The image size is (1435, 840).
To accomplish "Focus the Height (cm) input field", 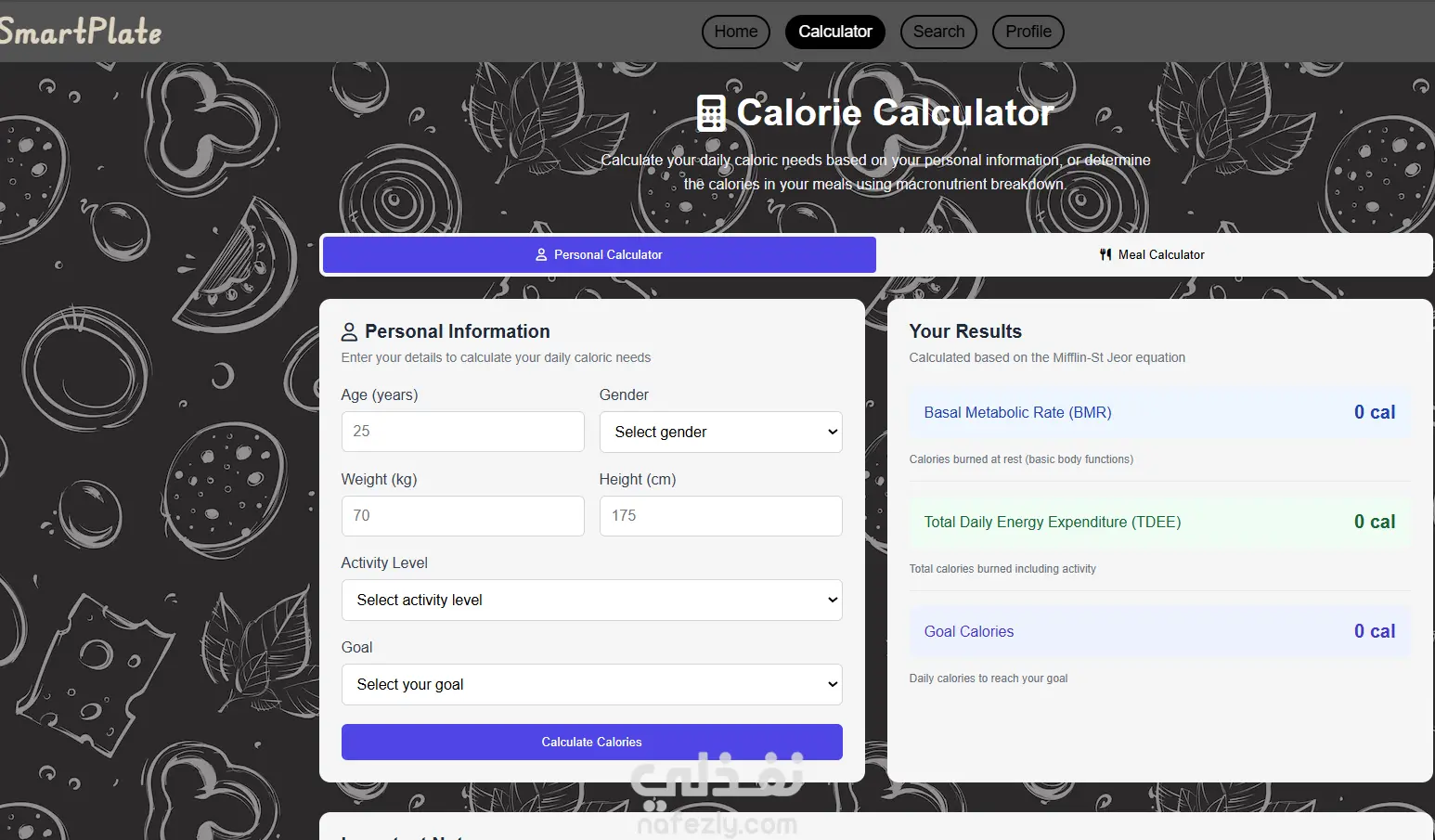I will [x=720, y=516].
